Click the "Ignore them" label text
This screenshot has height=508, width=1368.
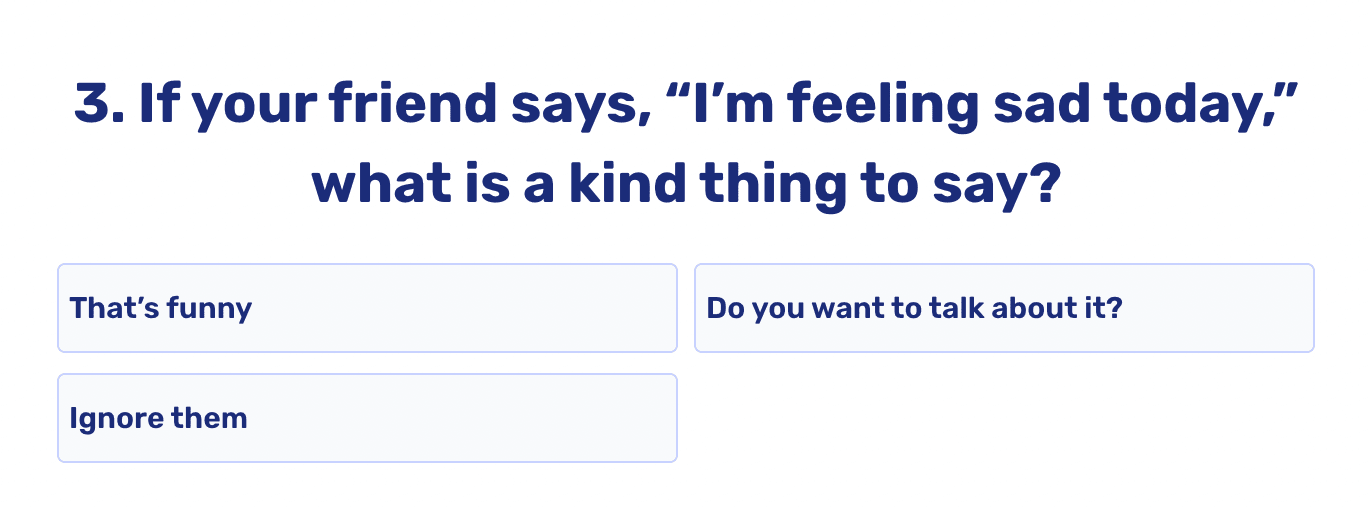click(158, 418)
